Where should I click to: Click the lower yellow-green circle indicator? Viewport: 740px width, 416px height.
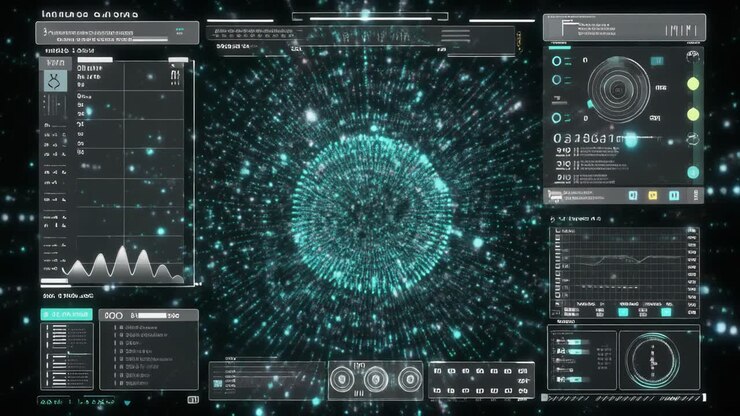point(693,114)
